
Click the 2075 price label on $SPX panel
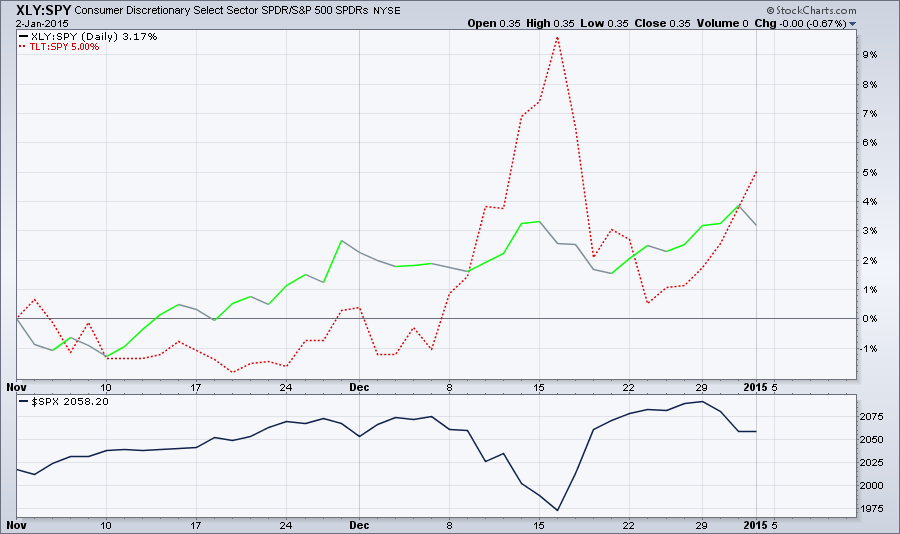coord(871,417)
